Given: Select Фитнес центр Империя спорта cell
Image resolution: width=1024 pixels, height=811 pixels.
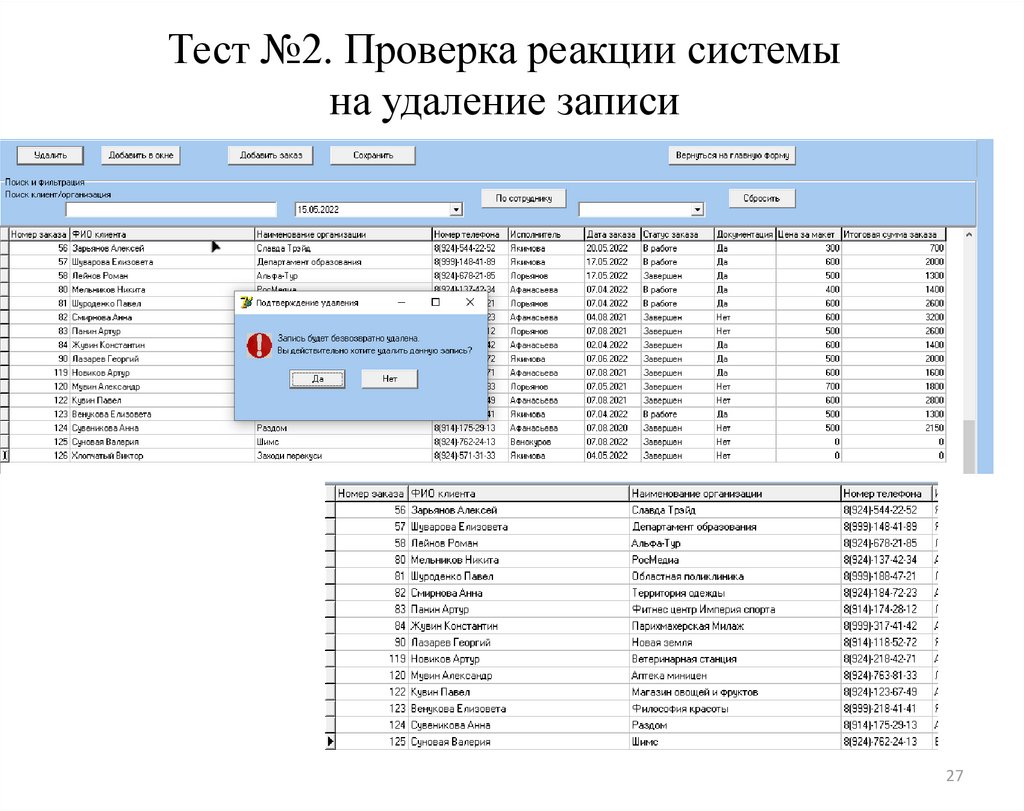Looking at the screenshot, I should [735, 609].
